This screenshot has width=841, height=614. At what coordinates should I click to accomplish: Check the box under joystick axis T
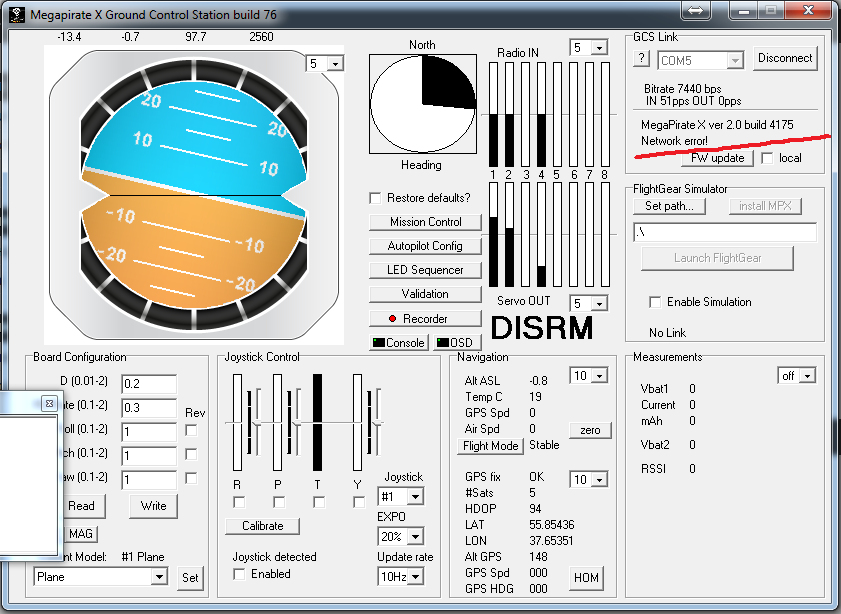pos(319,502)
